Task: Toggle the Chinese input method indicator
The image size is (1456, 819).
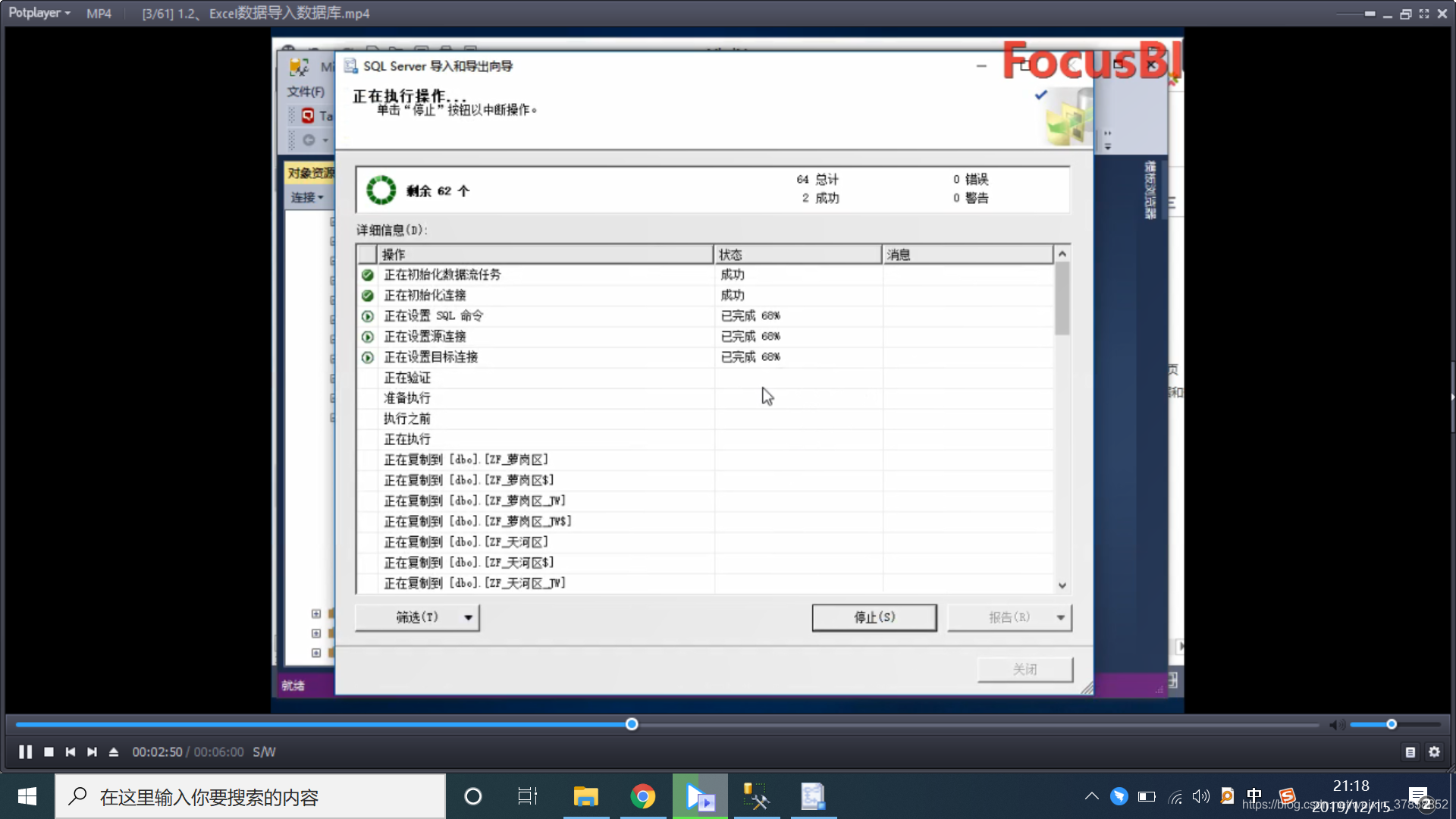Action: pyautogui.click(x=1254, y=795)
